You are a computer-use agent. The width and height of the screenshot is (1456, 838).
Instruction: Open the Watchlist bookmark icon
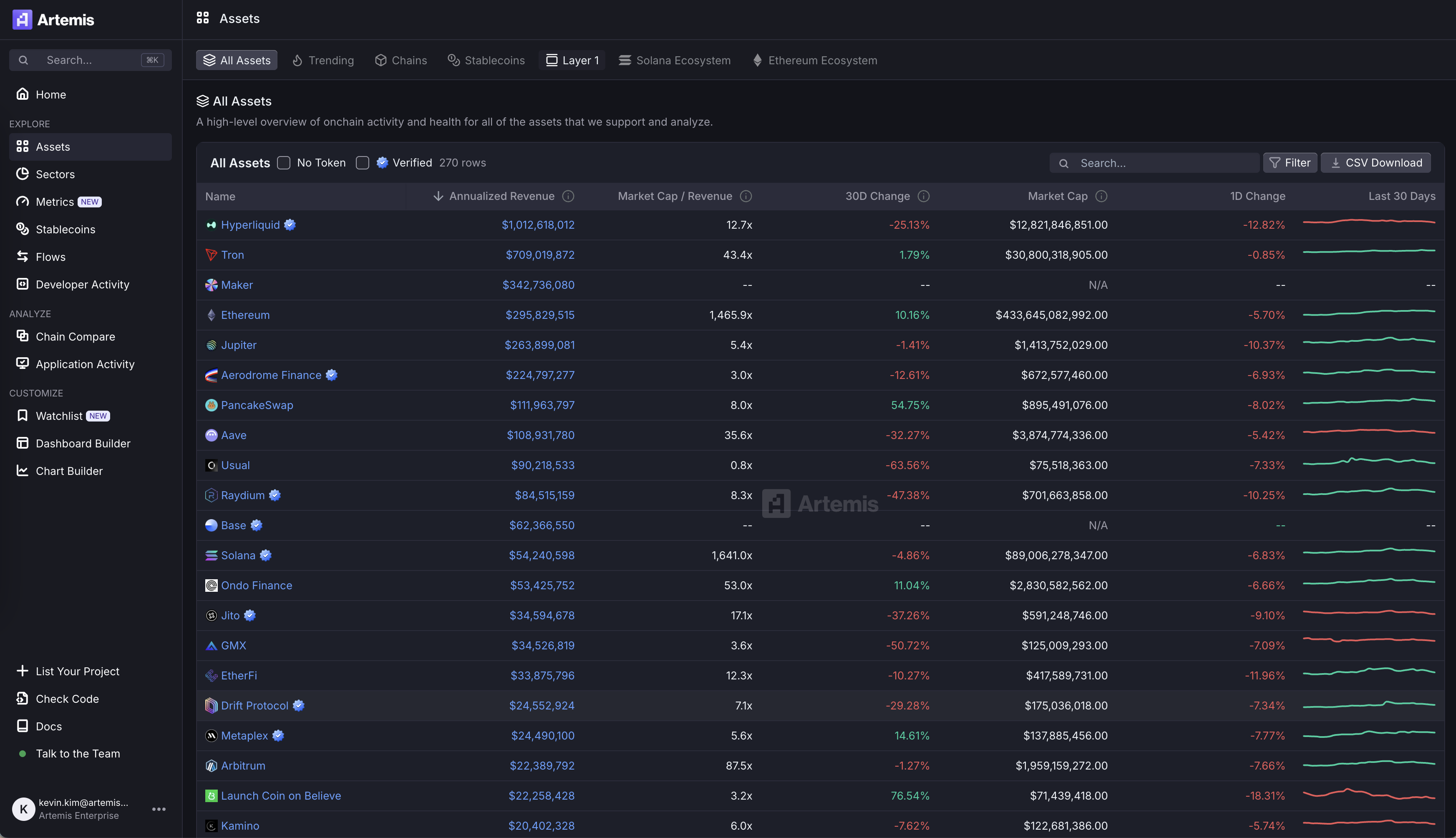point(23,416)
